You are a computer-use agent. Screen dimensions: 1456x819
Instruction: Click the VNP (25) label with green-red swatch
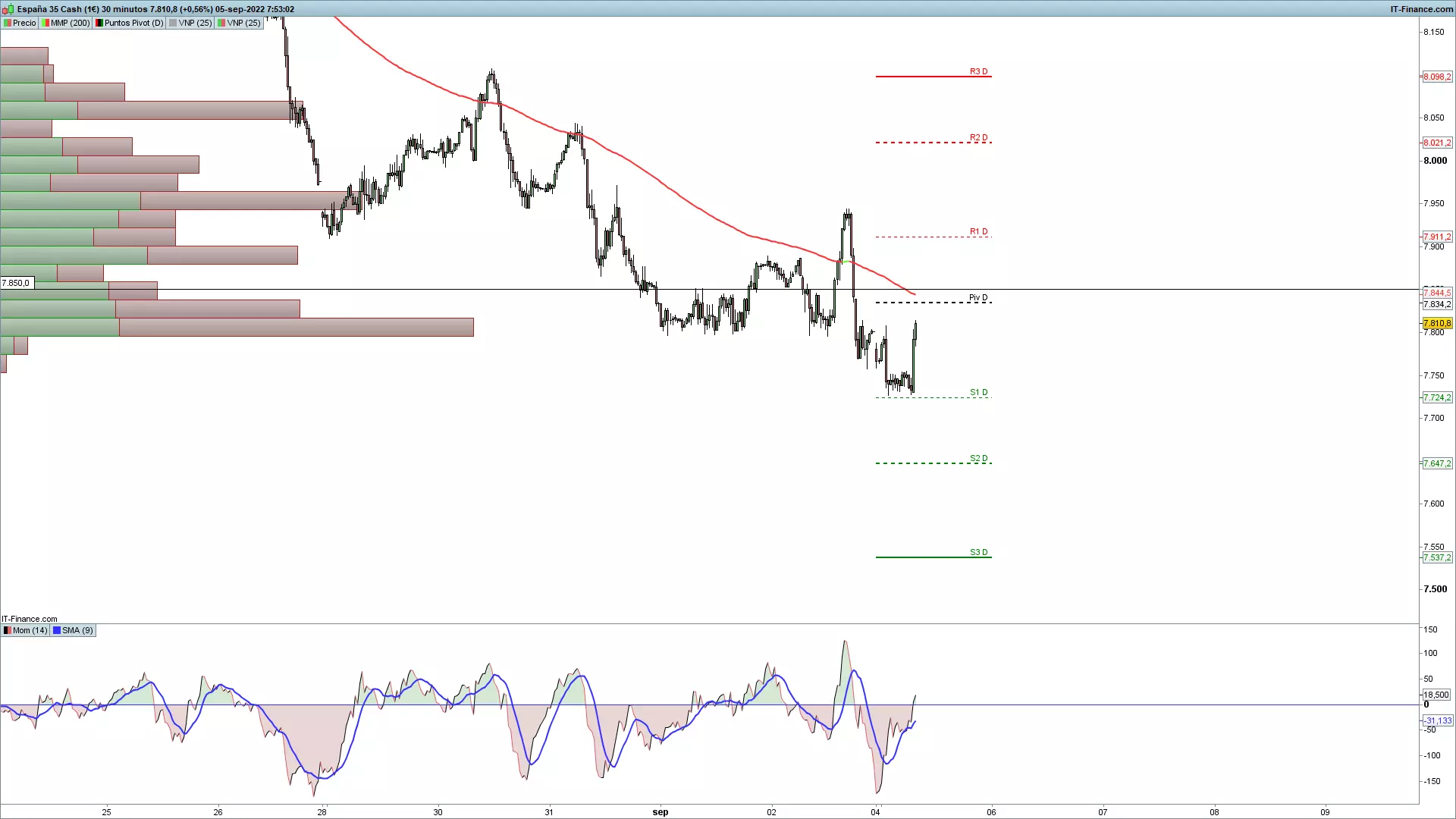(240, 23)
